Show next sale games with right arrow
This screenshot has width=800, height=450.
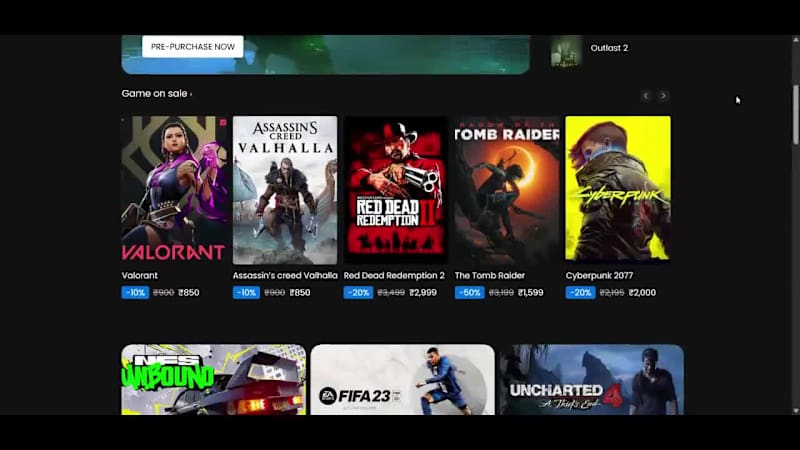(663, 96)
